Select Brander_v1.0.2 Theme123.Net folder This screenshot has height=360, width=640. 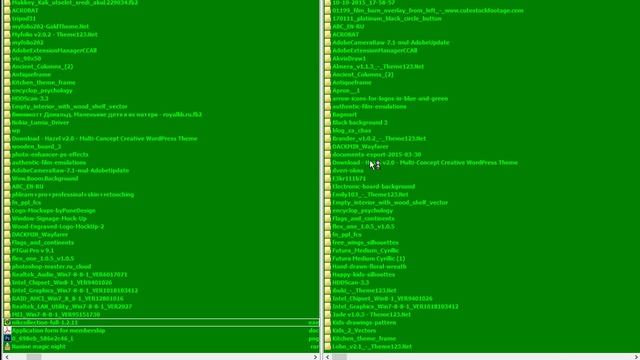379,138
